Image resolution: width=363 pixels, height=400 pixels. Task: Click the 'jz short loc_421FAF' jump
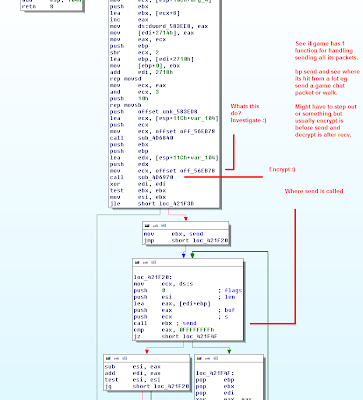click(x=176, y=337)
